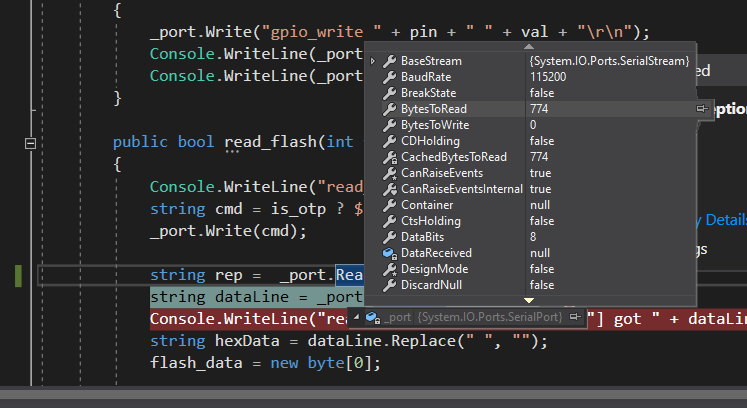Select the CDHolding wrench property icon

390,141
